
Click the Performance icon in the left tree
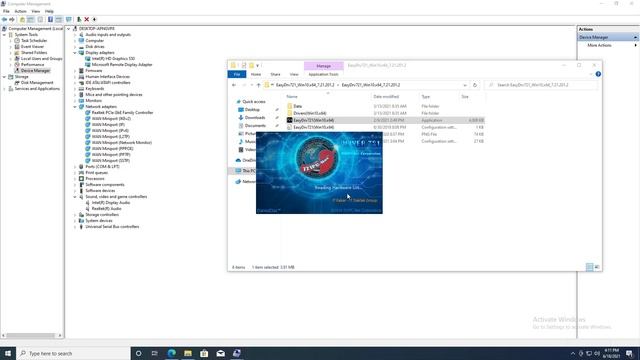(x=17, y=64)
